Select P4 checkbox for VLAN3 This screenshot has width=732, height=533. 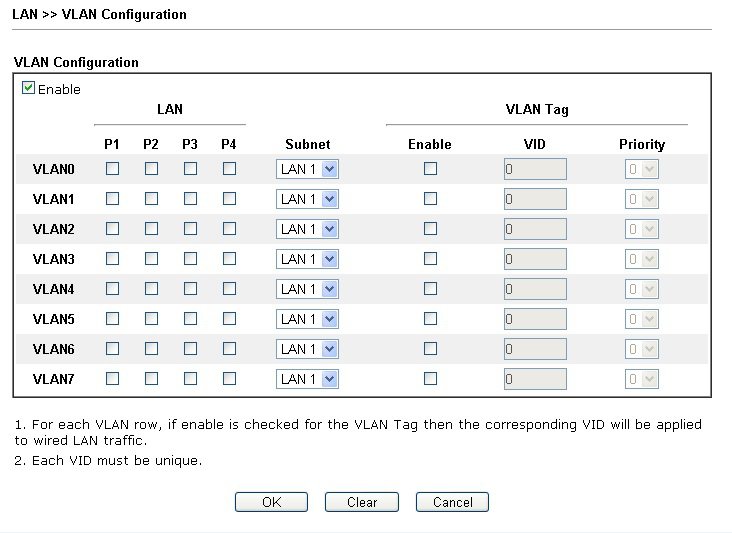click(229, 259)
